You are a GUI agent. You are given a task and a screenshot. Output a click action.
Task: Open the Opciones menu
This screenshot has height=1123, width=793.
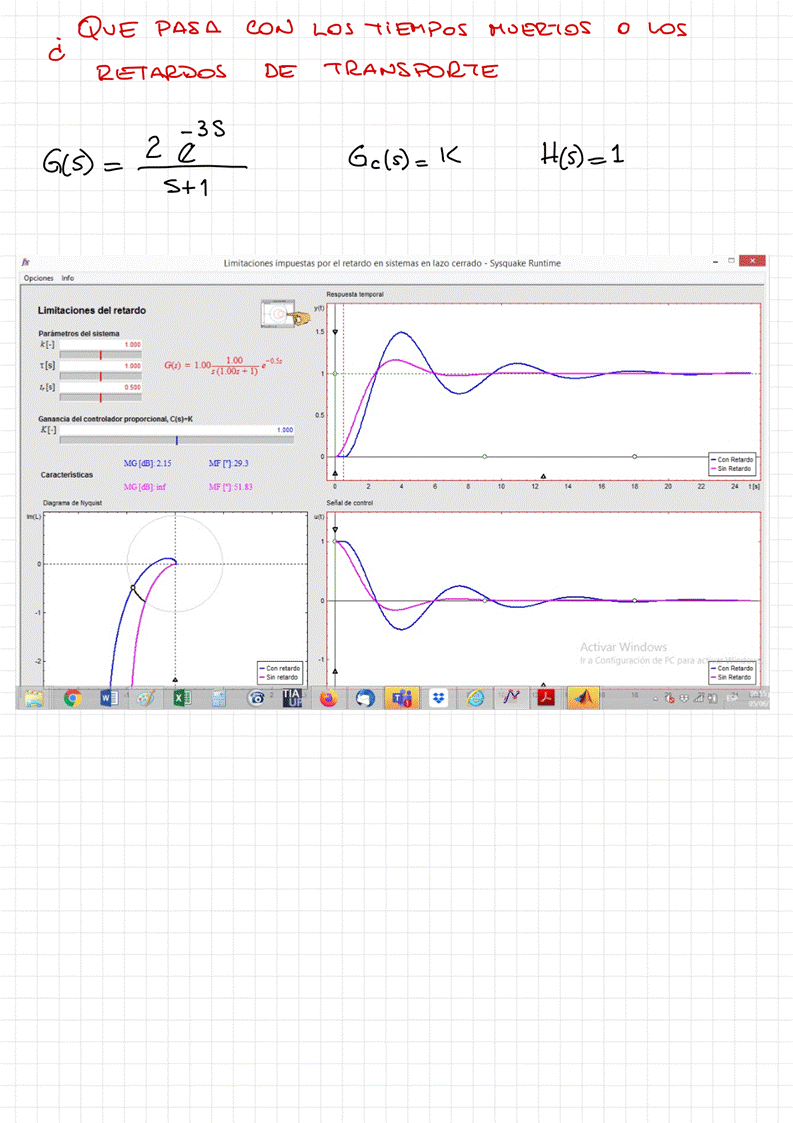[38, 278]
